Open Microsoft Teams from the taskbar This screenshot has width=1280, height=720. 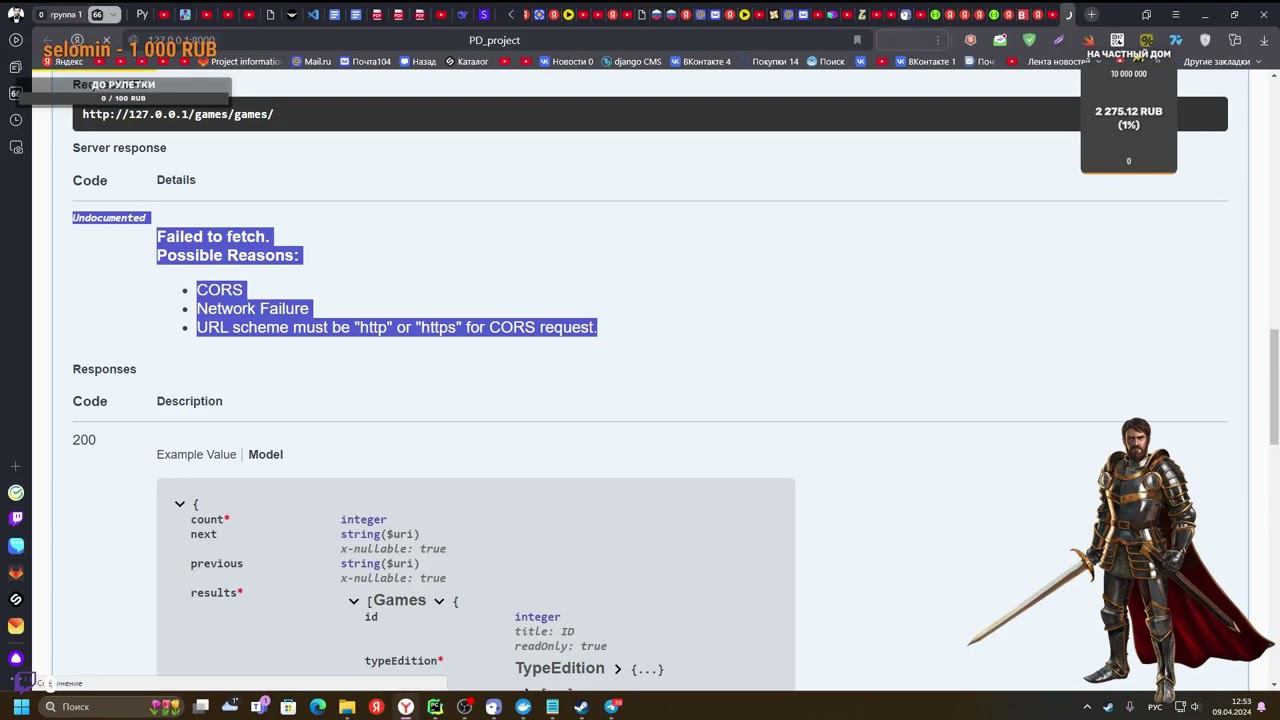[259, 707]
